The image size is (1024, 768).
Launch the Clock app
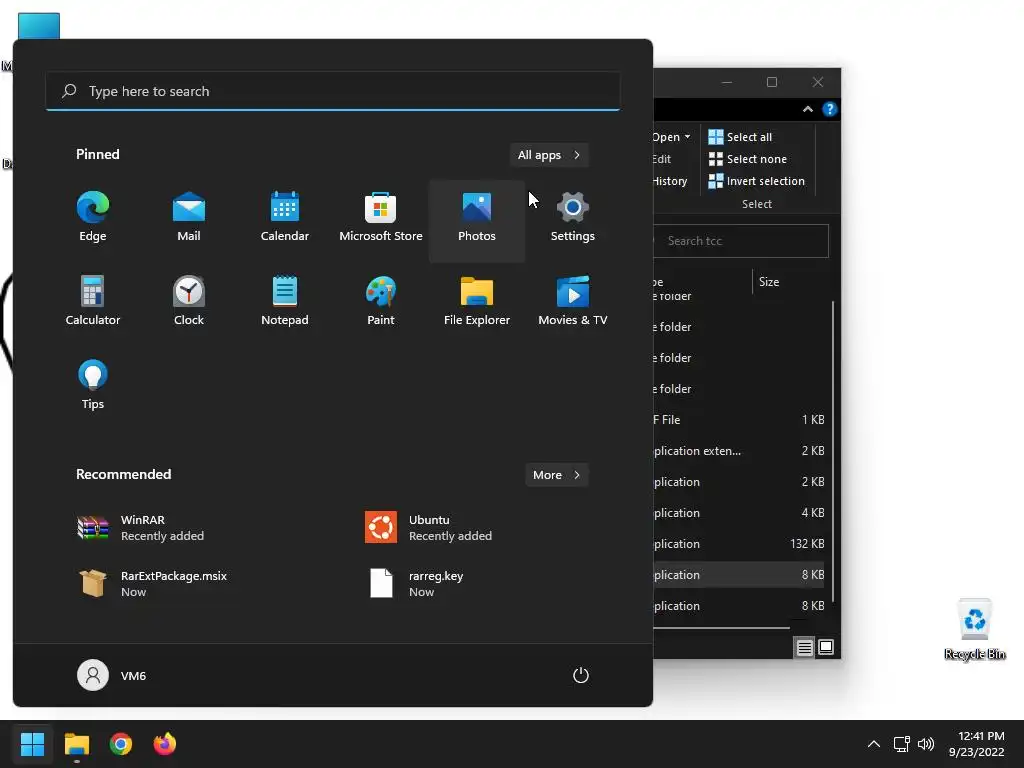pos(189,302)
